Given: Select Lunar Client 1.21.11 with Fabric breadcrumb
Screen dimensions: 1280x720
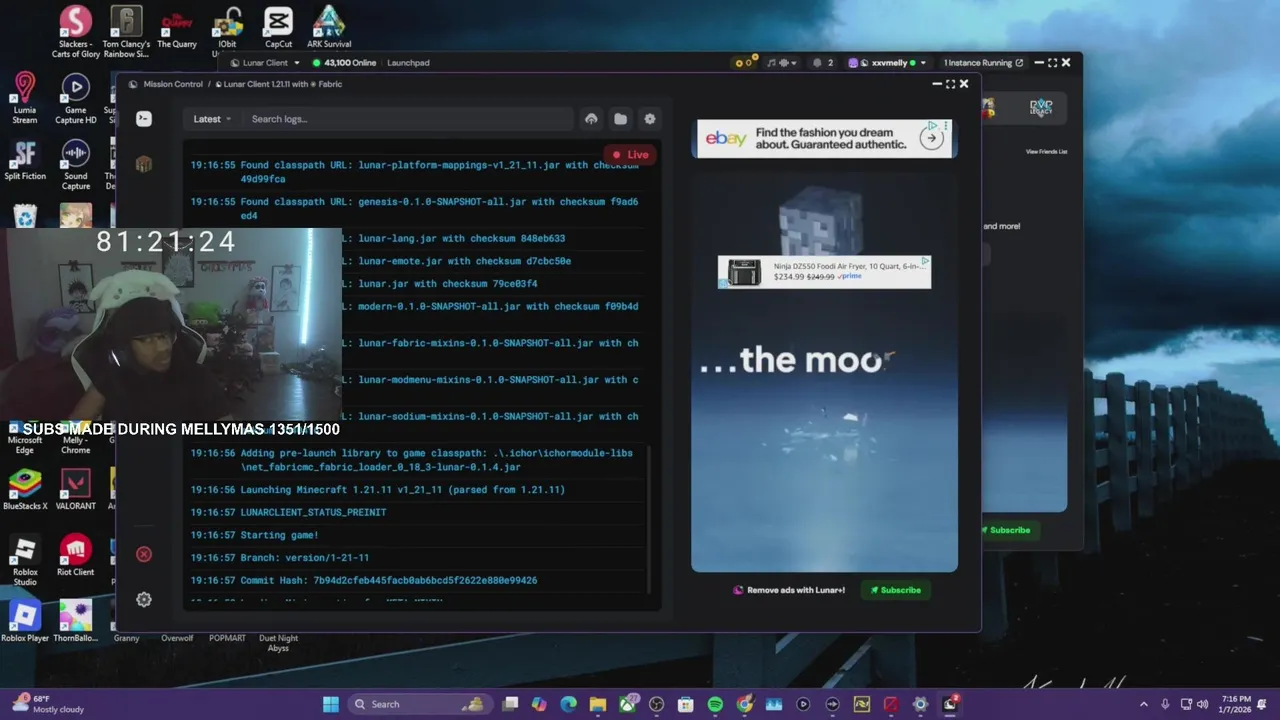Looking at the screenshot, I should tap(279, 84).
